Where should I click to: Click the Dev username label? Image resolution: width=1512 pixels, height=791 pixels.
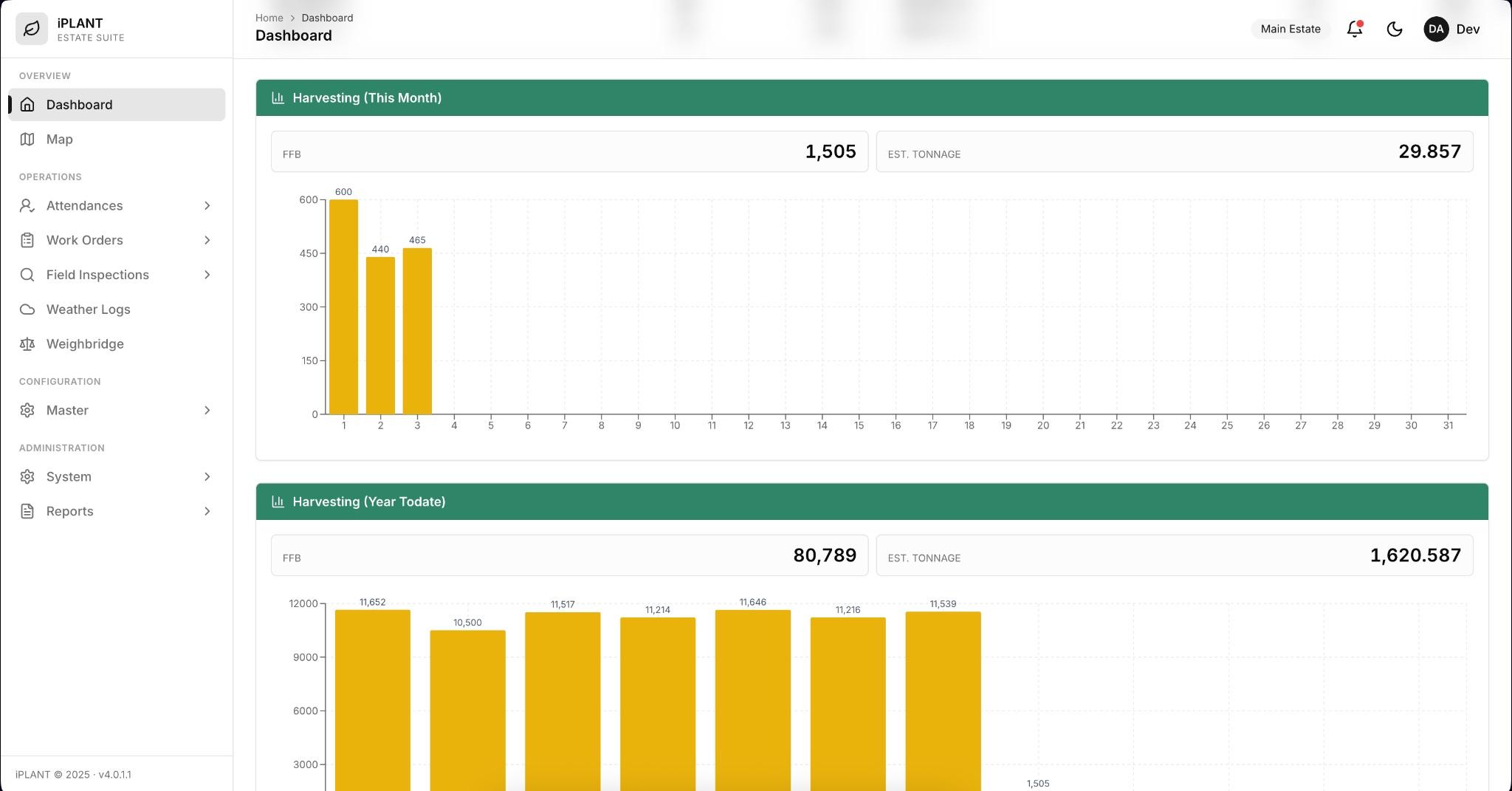click(x=1468, y=30)
